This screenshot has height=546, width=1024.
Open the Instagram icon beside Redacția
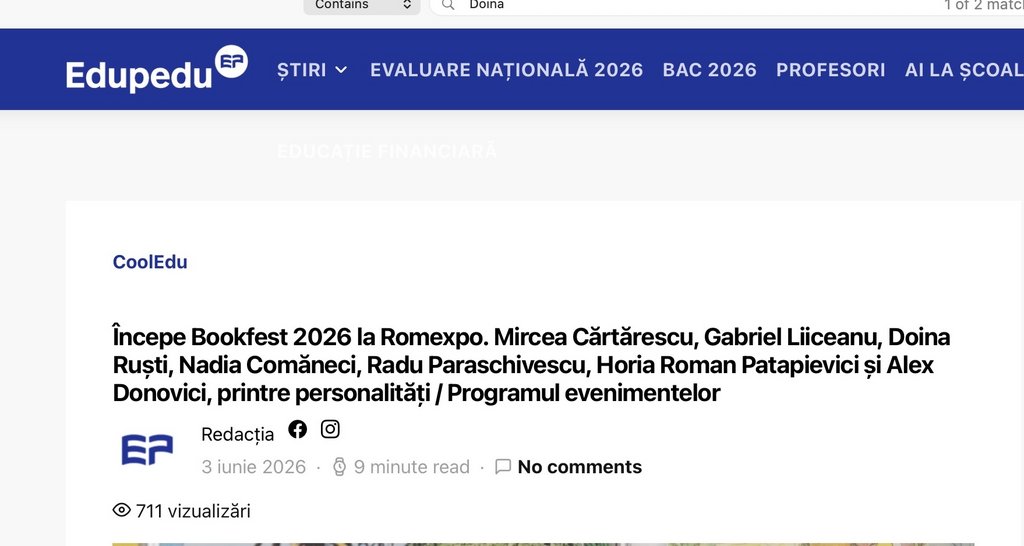[x=330, y=429]
